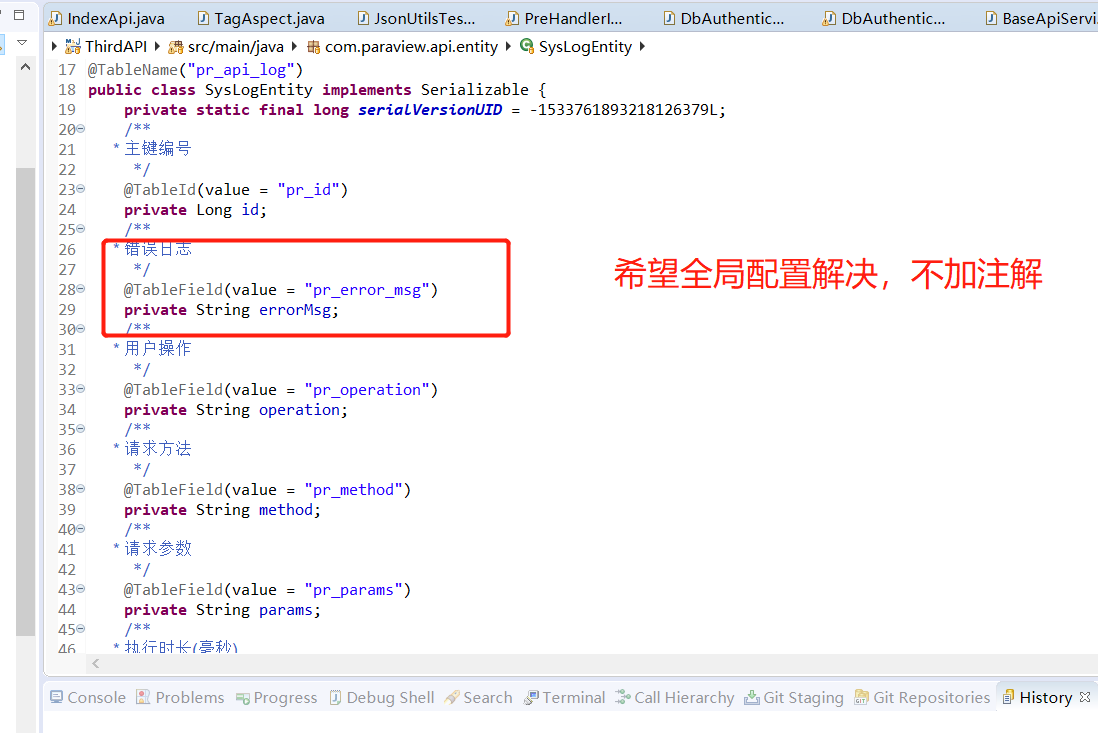The image size is (1098, 733).
Task: Collapse the Javadoc comment fold at line 20
Action: 81,129
